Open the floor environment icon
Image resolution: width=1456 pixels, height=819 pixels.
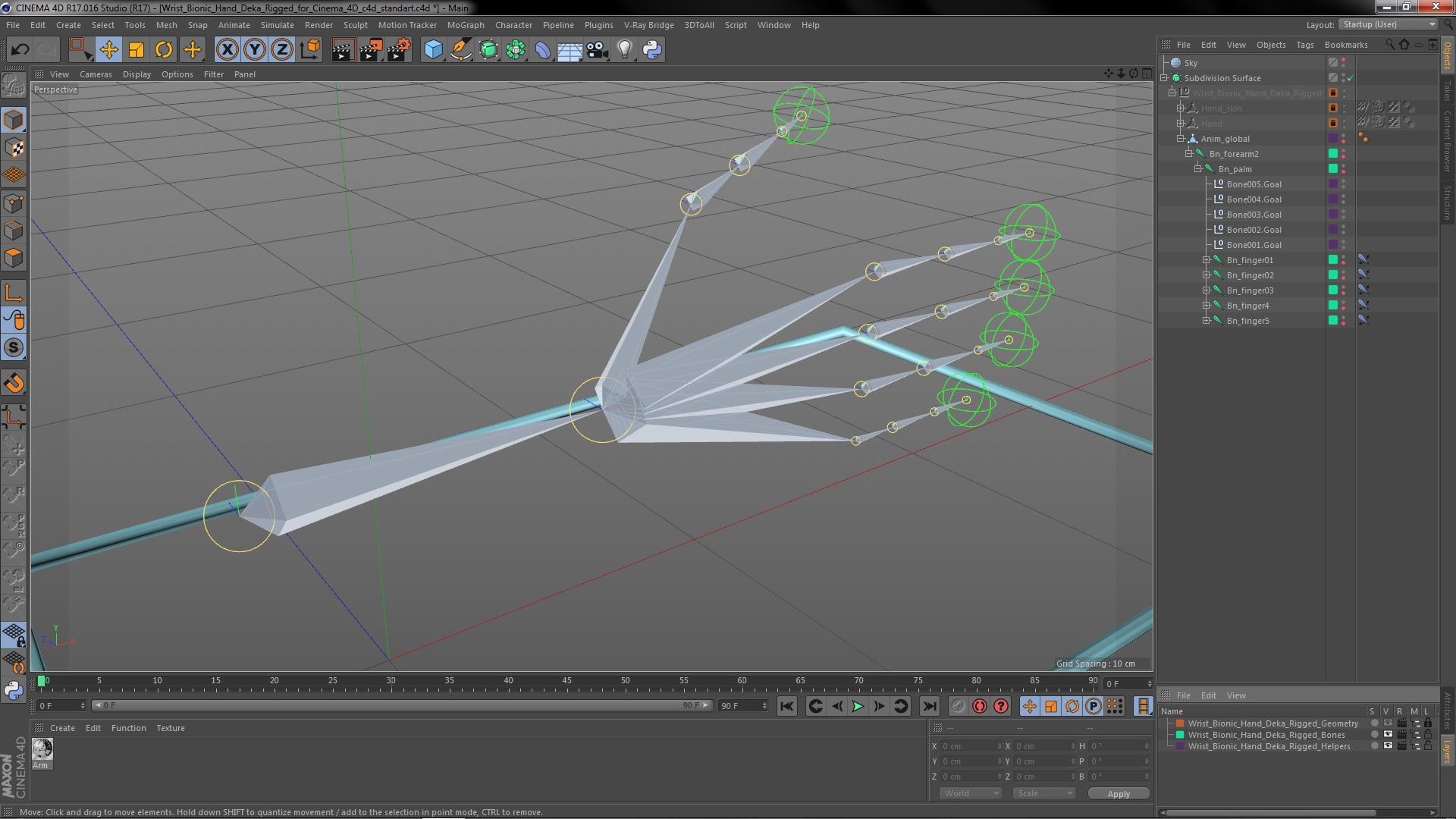tap(570, 50)
